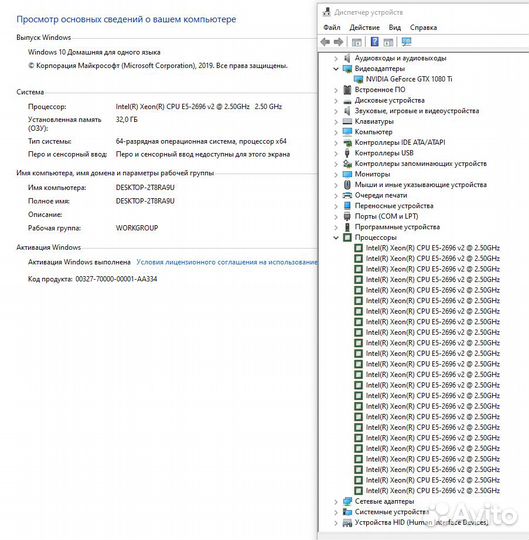Viewport: 529px width, 540px height.
Task: Expand Программные устройства
Action: (x=336, y=227)
